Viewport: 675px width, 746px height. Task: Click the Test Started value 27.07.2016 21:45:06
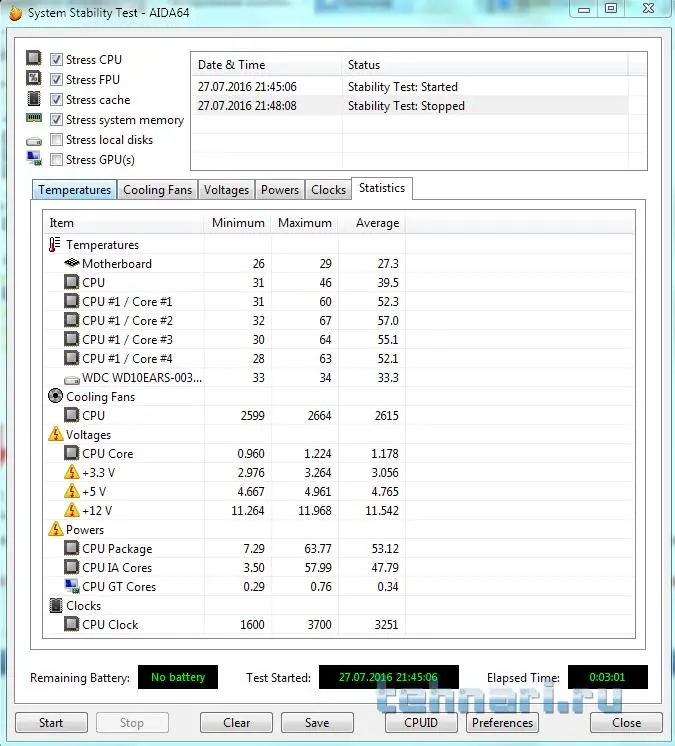389,677
